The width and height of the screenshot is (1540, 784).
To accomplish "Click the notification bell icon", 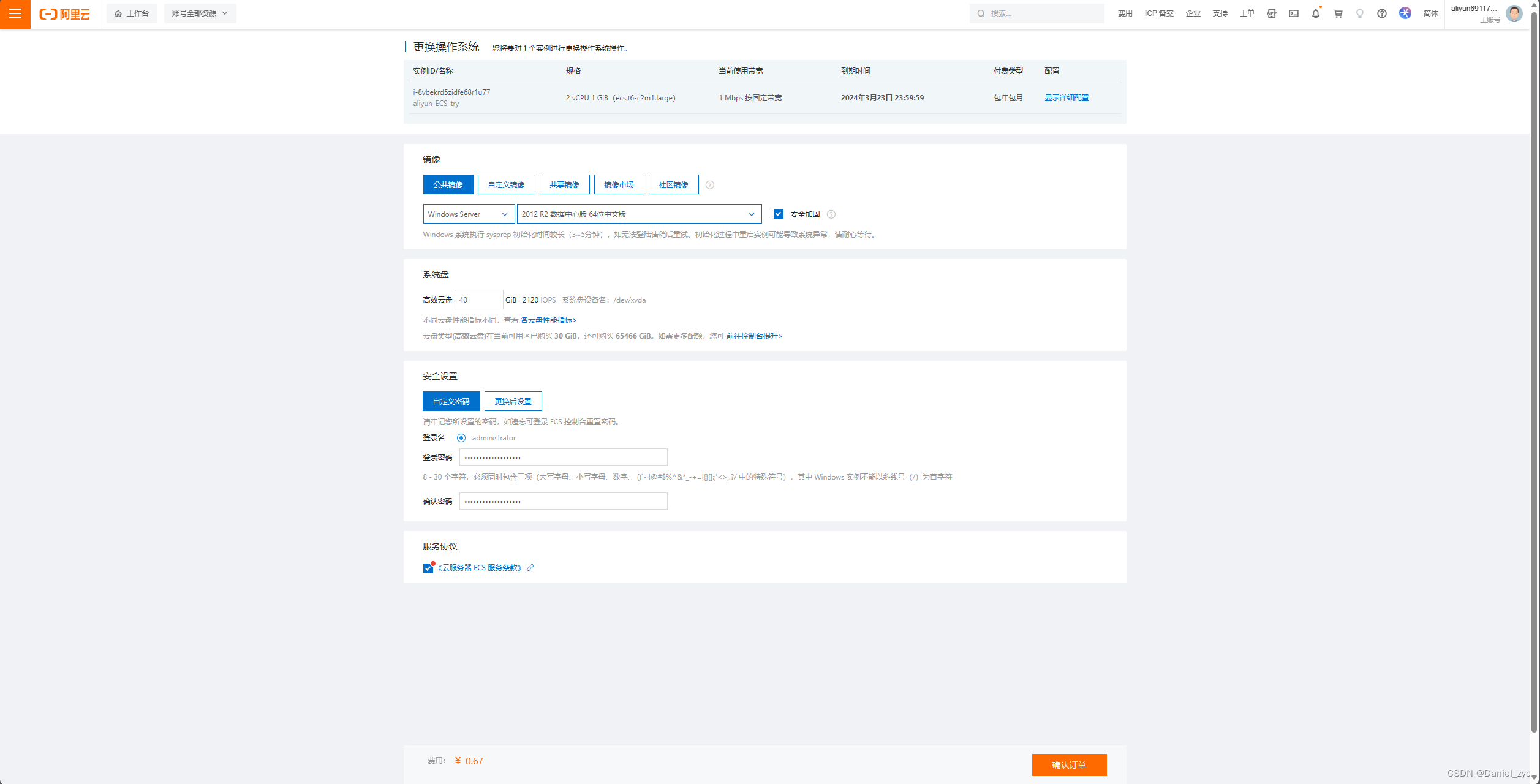I will [1315, 13].
